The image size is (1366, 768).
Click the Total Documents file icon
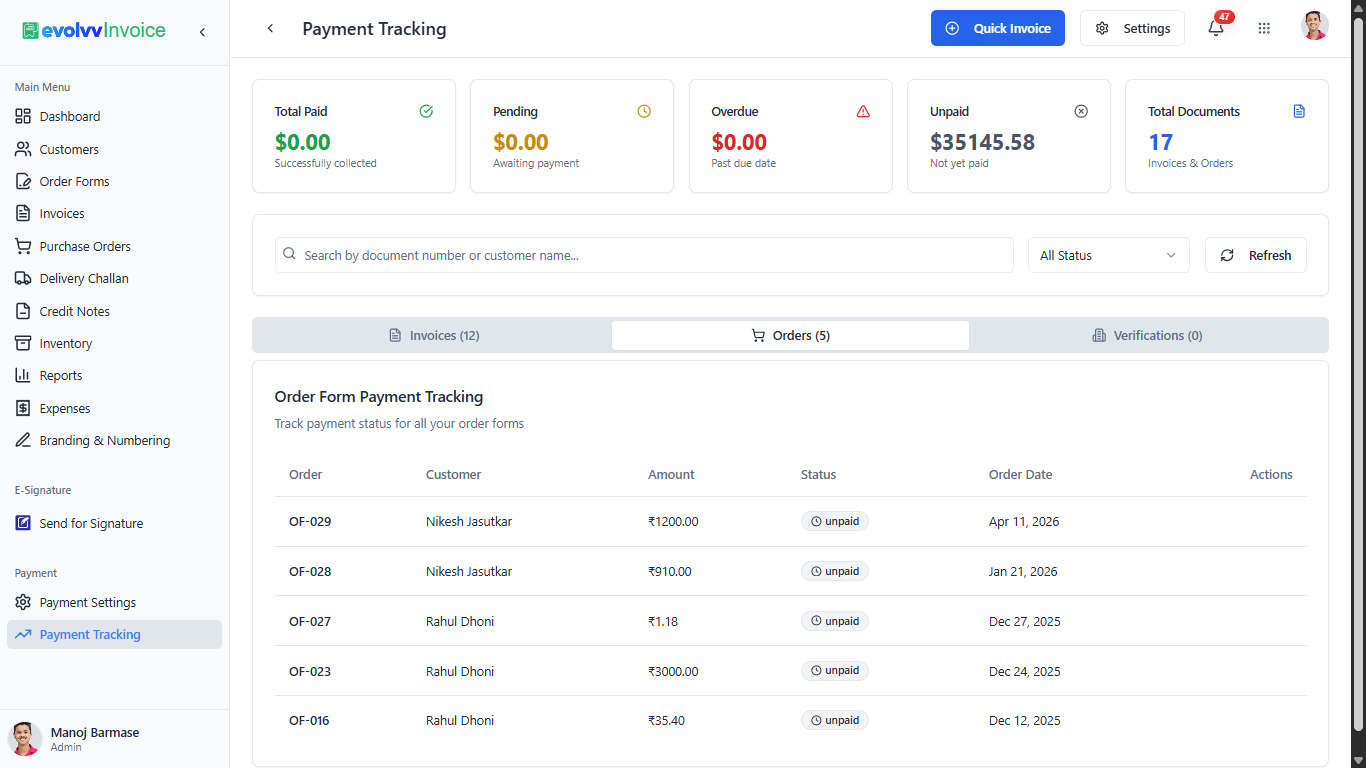point(1299,111)
